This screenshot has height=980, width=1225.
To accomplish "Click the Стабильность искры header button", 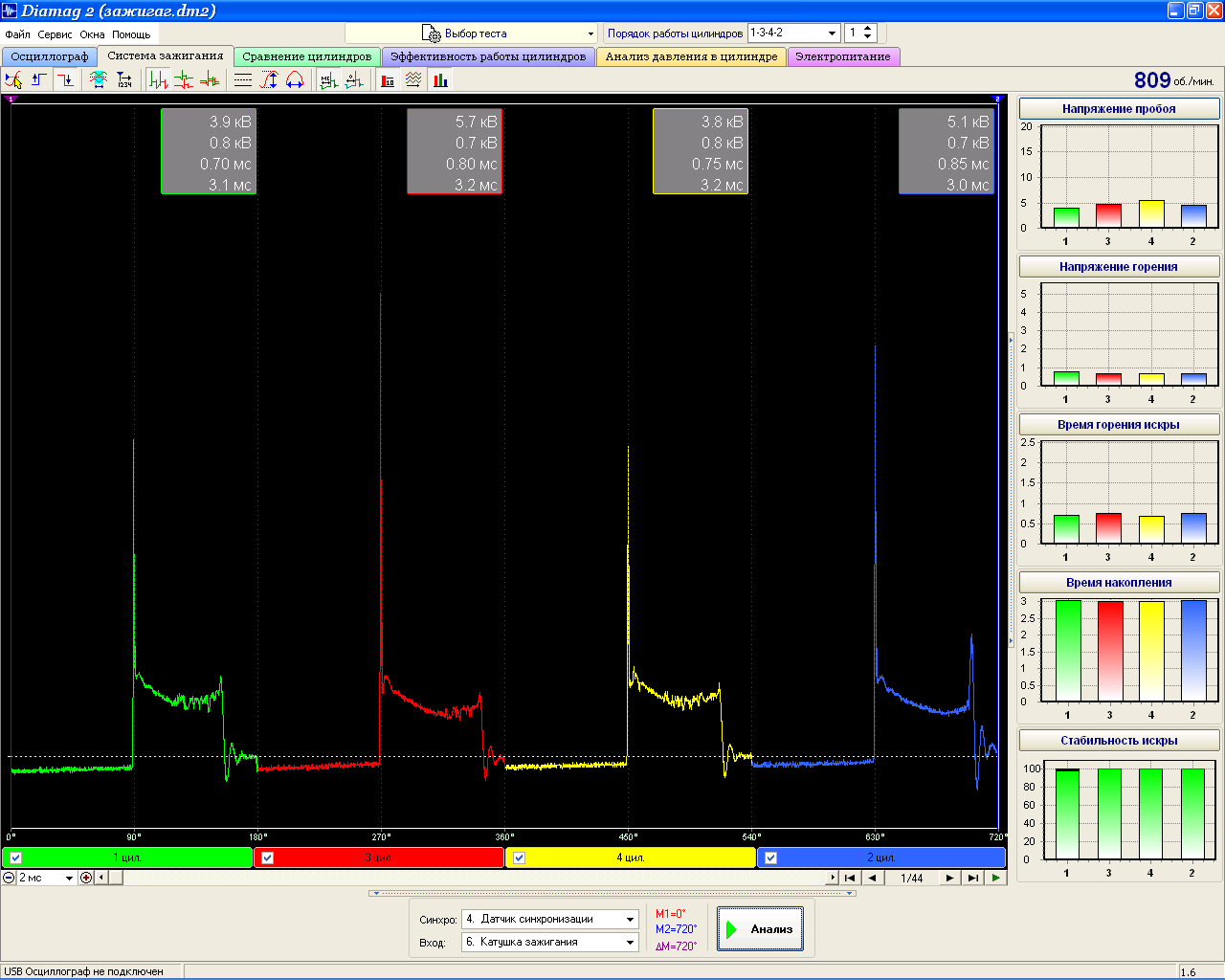I will tap(1119, 741).
